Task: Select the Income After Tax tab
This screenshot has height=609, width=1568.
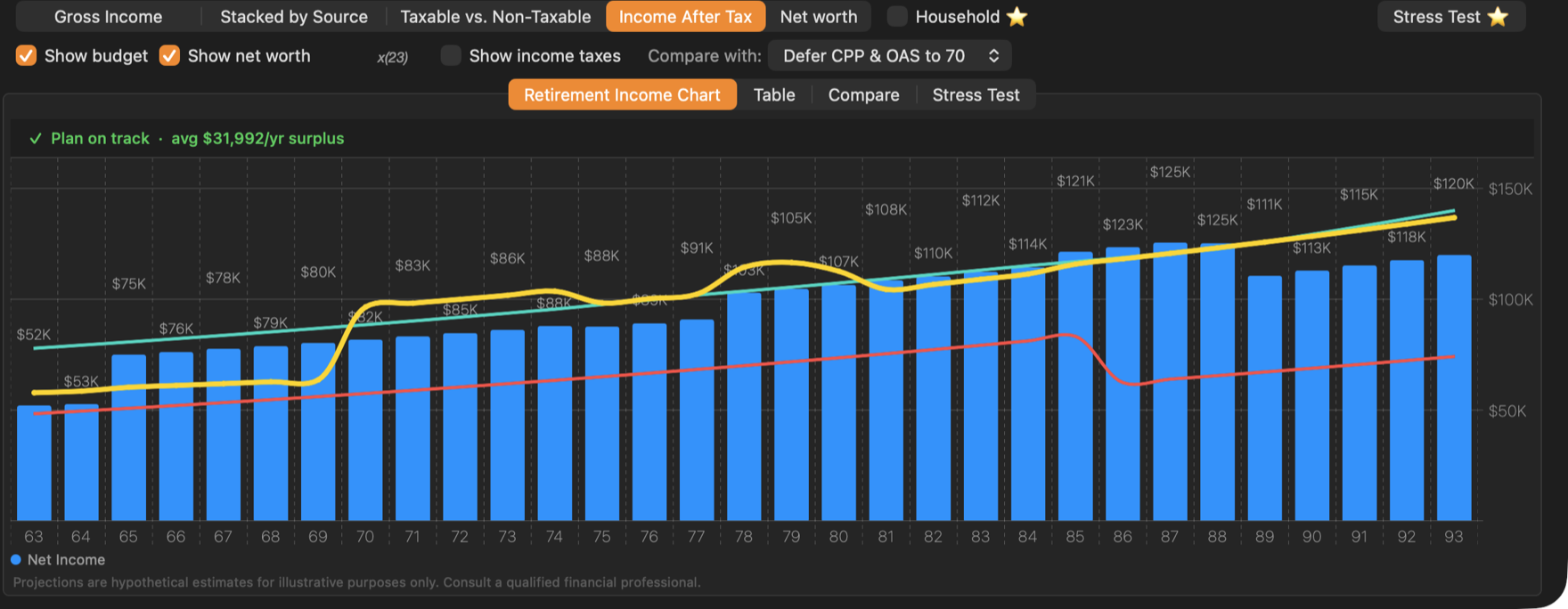Action: pos(685,16)
